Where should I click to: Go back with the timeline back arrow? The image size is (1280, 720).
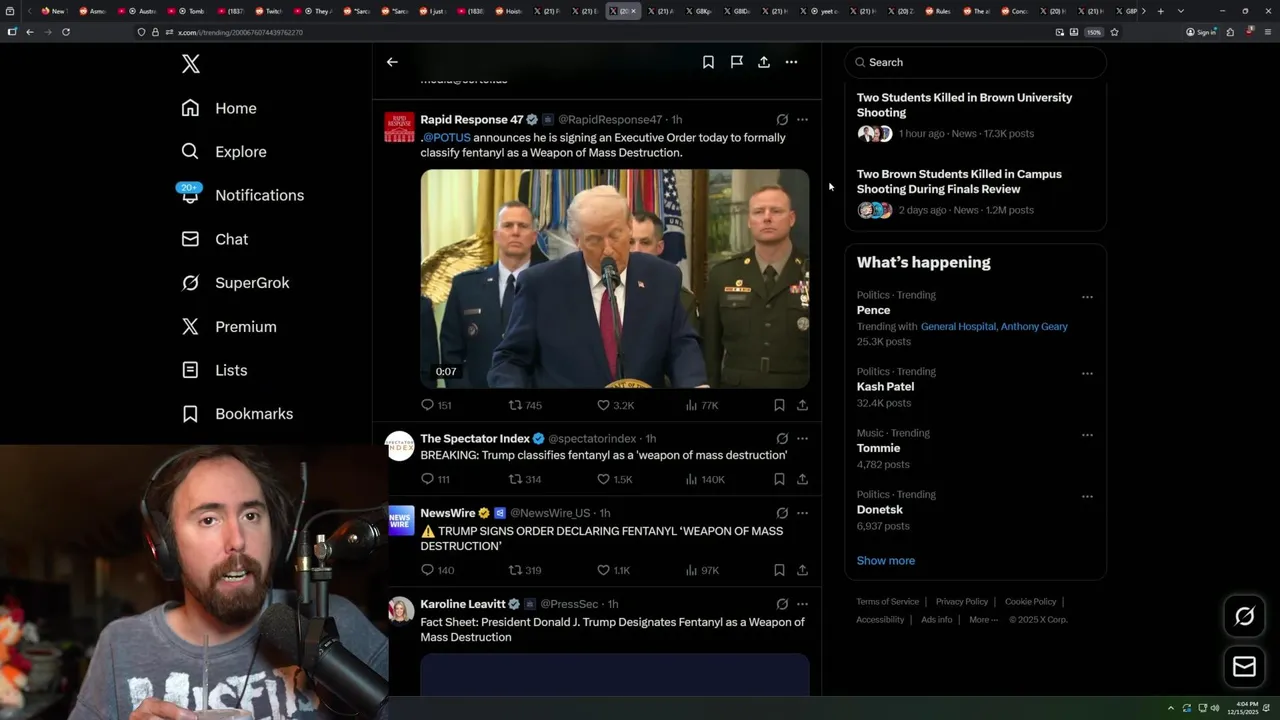tap(392, 62)
